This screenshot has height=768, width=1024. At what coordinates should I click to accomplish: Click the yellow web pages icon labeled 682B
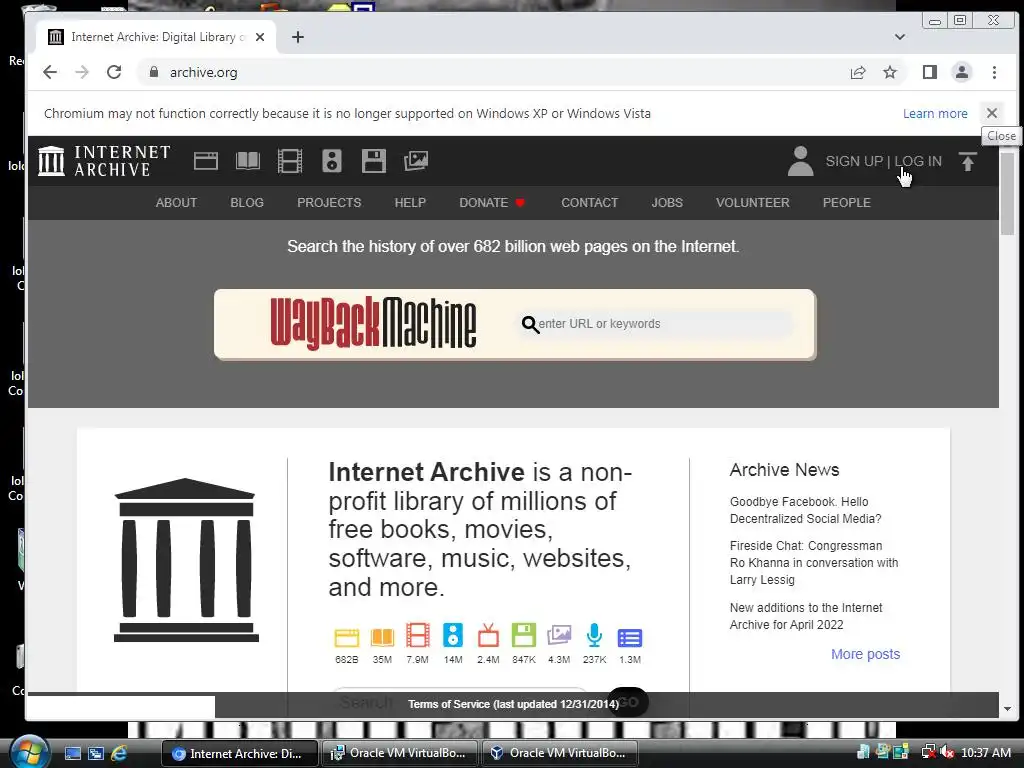tap(347, 637)
